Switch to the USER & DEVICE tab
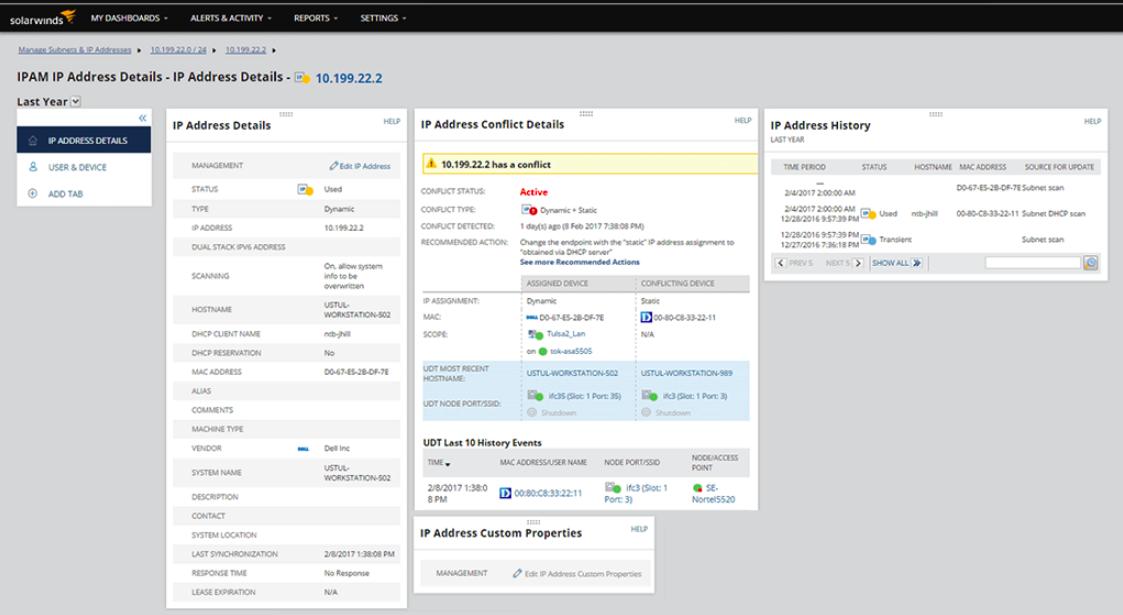This screenshot has height=615, width=1123. (84, 167)
